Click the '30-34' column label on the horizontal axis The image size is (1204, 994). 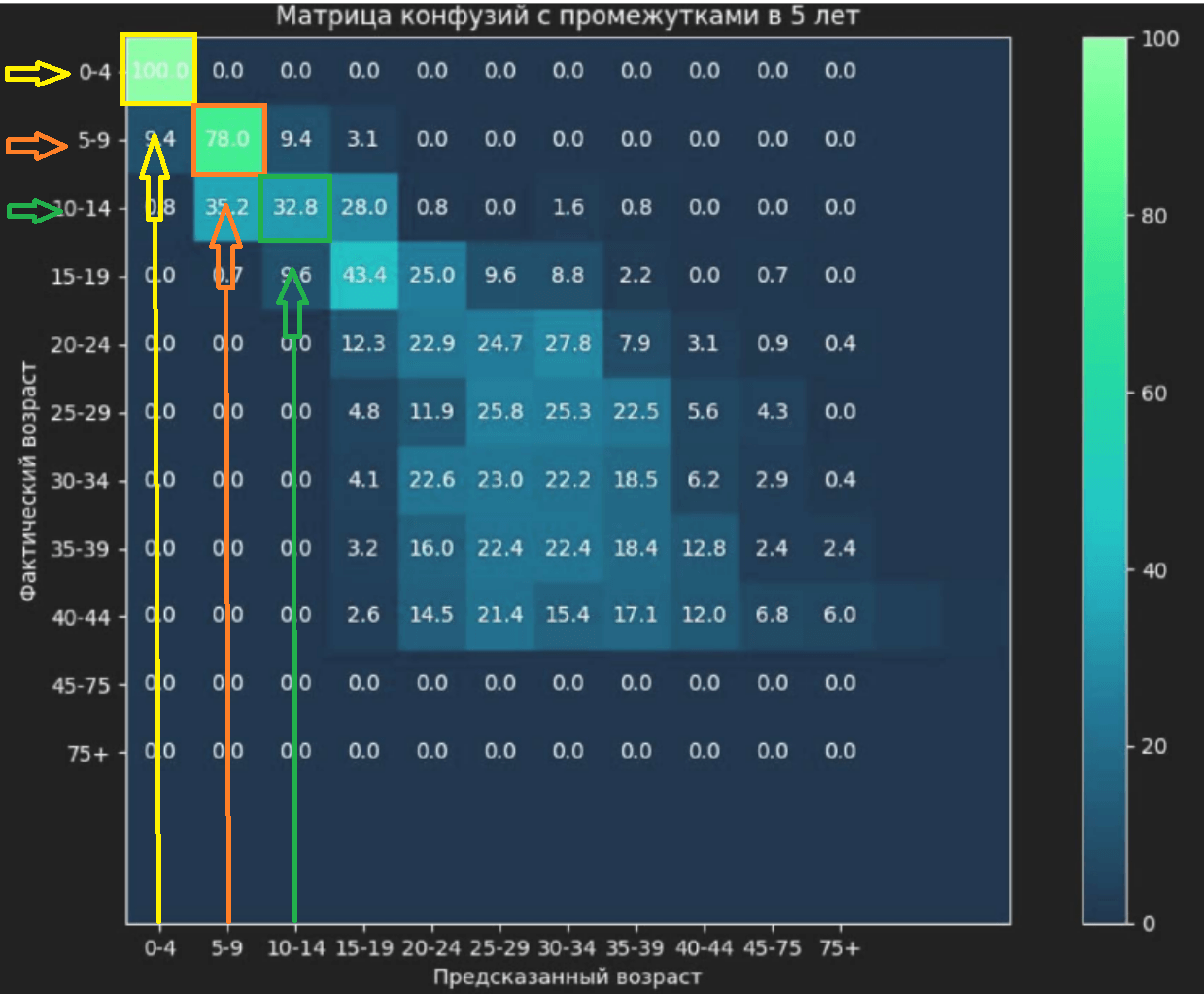click(568, 947)
